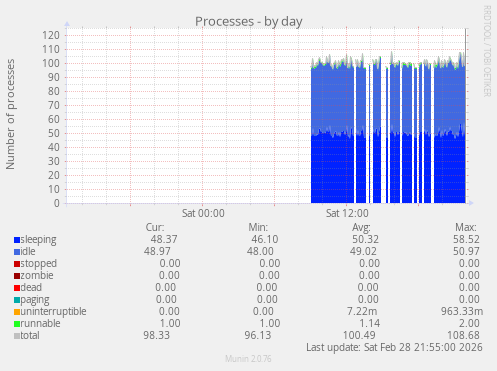Click the 'runnable' legend label

(40, 323)
